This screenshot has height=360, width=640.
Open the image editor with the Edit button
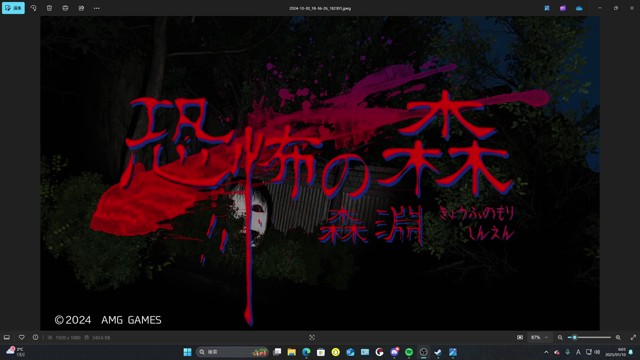[x=13, y=8]
